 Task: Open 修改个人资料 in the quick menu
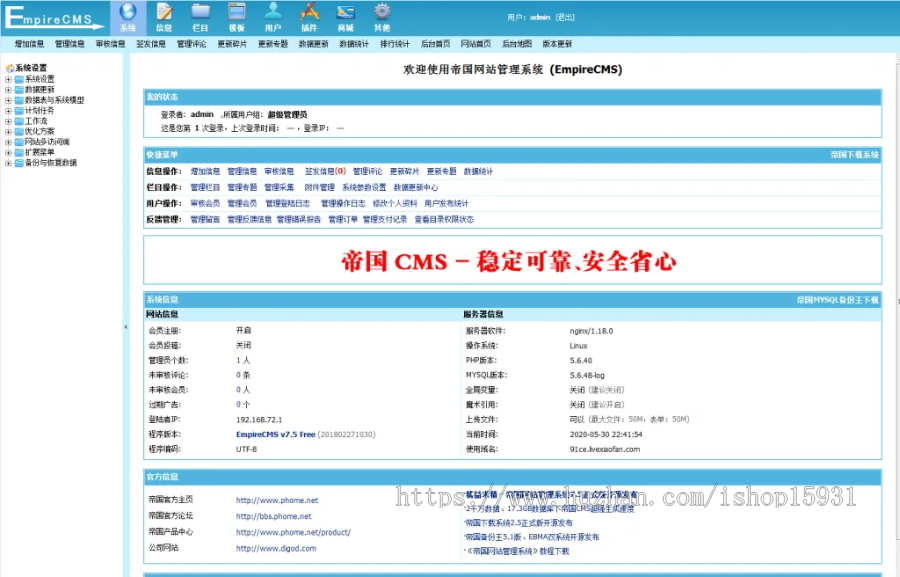395,203
